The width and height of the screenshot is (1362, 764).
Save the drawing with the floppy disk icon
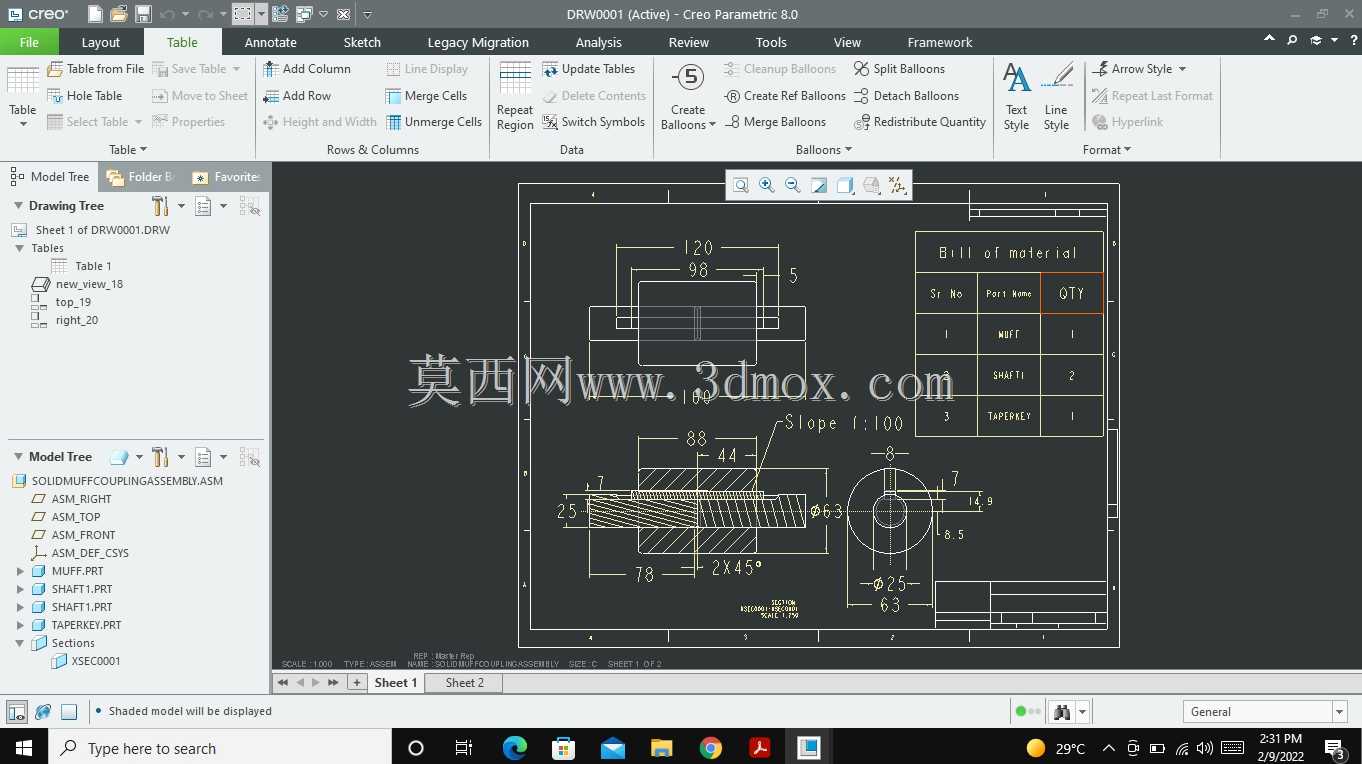pos(143,14)
